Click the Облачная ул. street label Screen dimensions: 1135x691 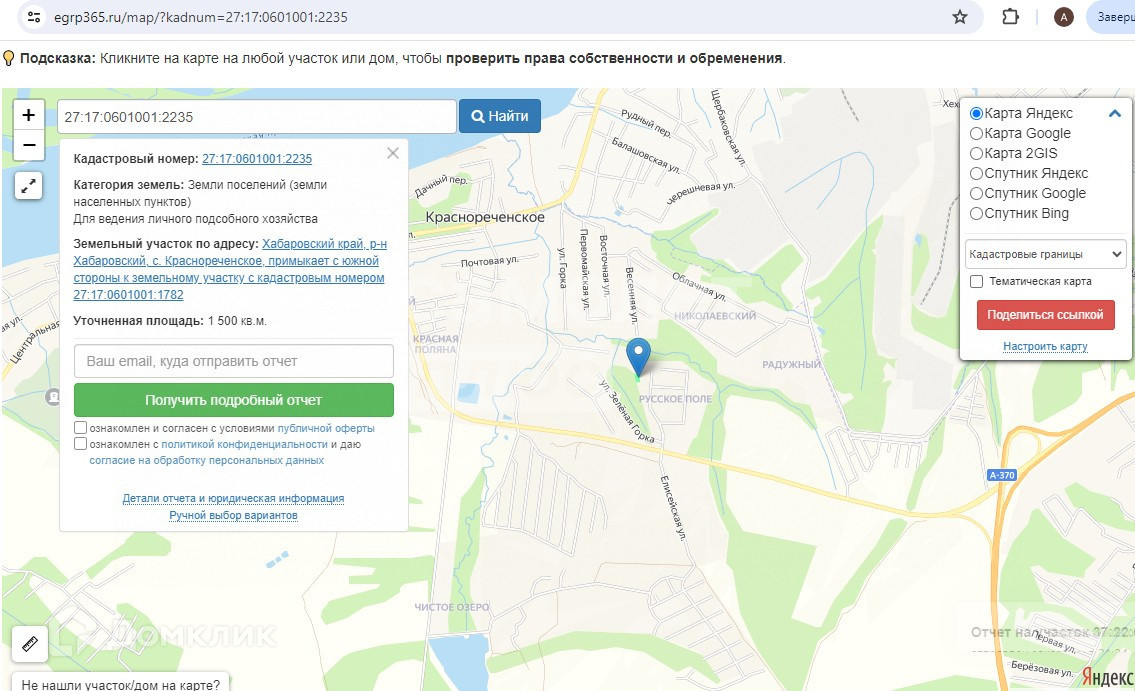coord(699,287)
